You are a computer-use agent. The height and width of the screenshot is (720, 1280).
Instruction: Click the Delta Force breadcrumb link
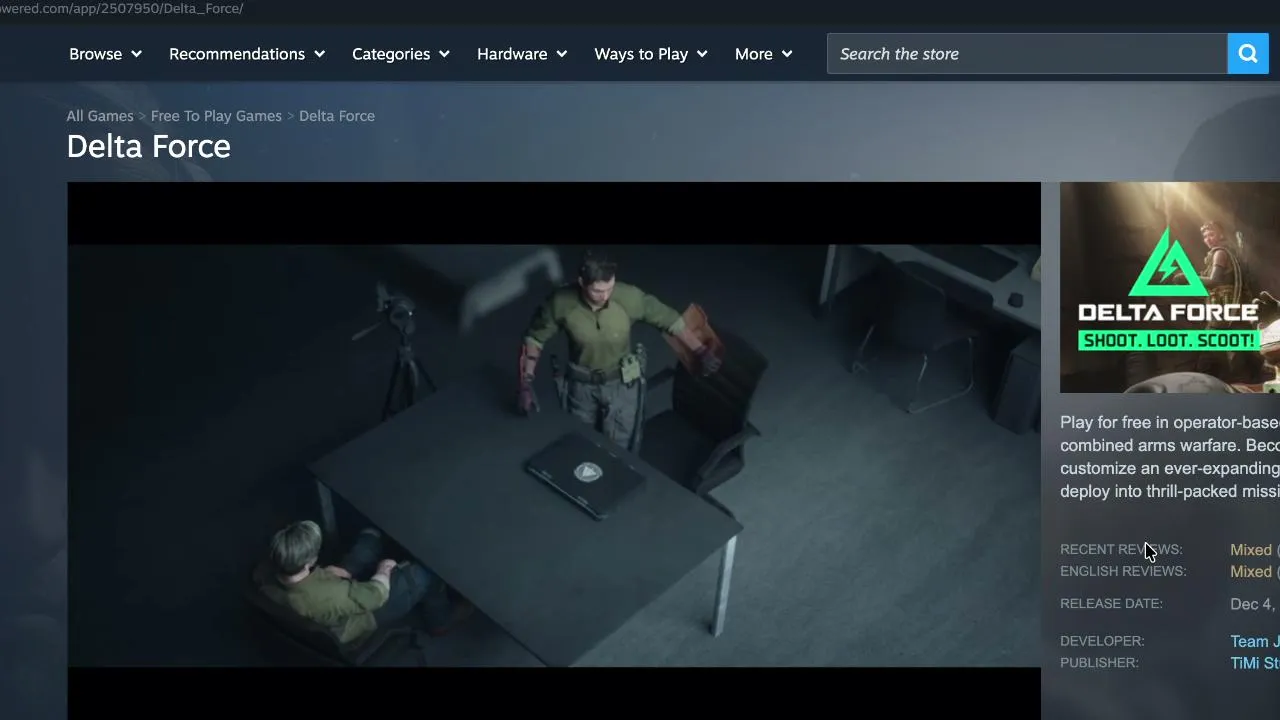(337, 116)
